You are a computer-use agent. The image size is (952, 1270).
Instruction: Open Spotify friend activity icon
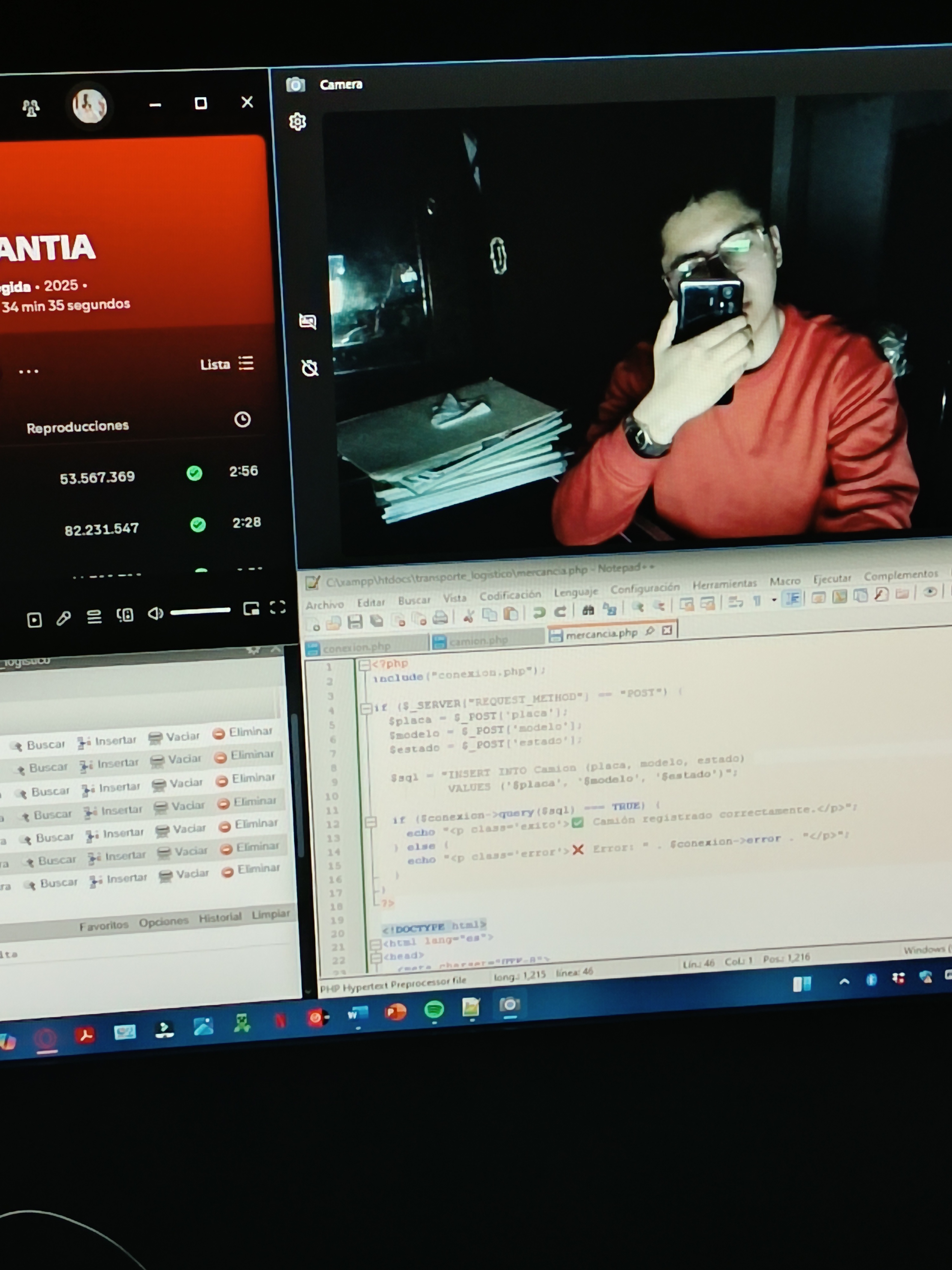pos(31,108)
